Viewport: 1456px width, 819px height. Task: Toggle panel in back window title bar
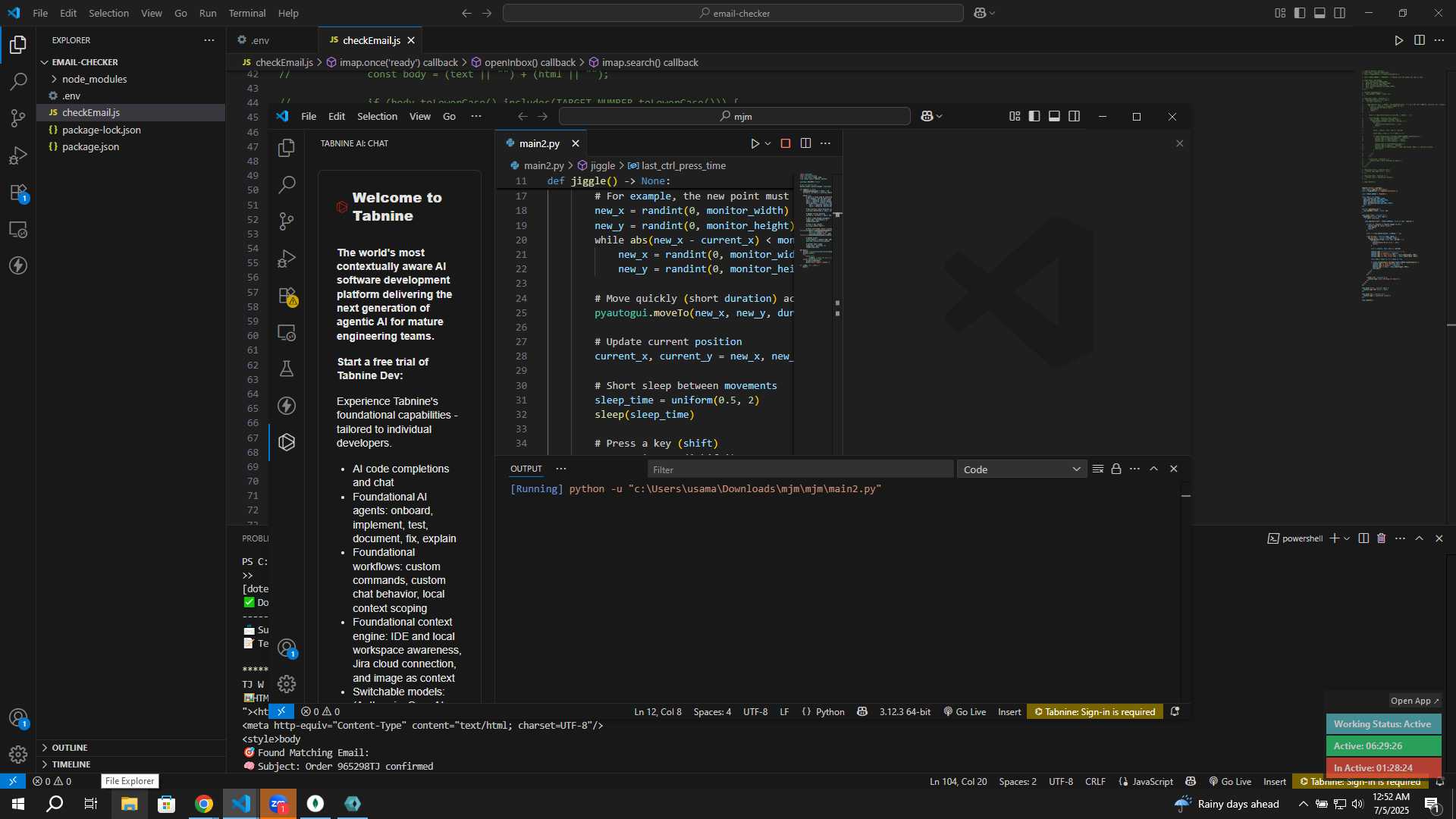tap(1319, 13)
